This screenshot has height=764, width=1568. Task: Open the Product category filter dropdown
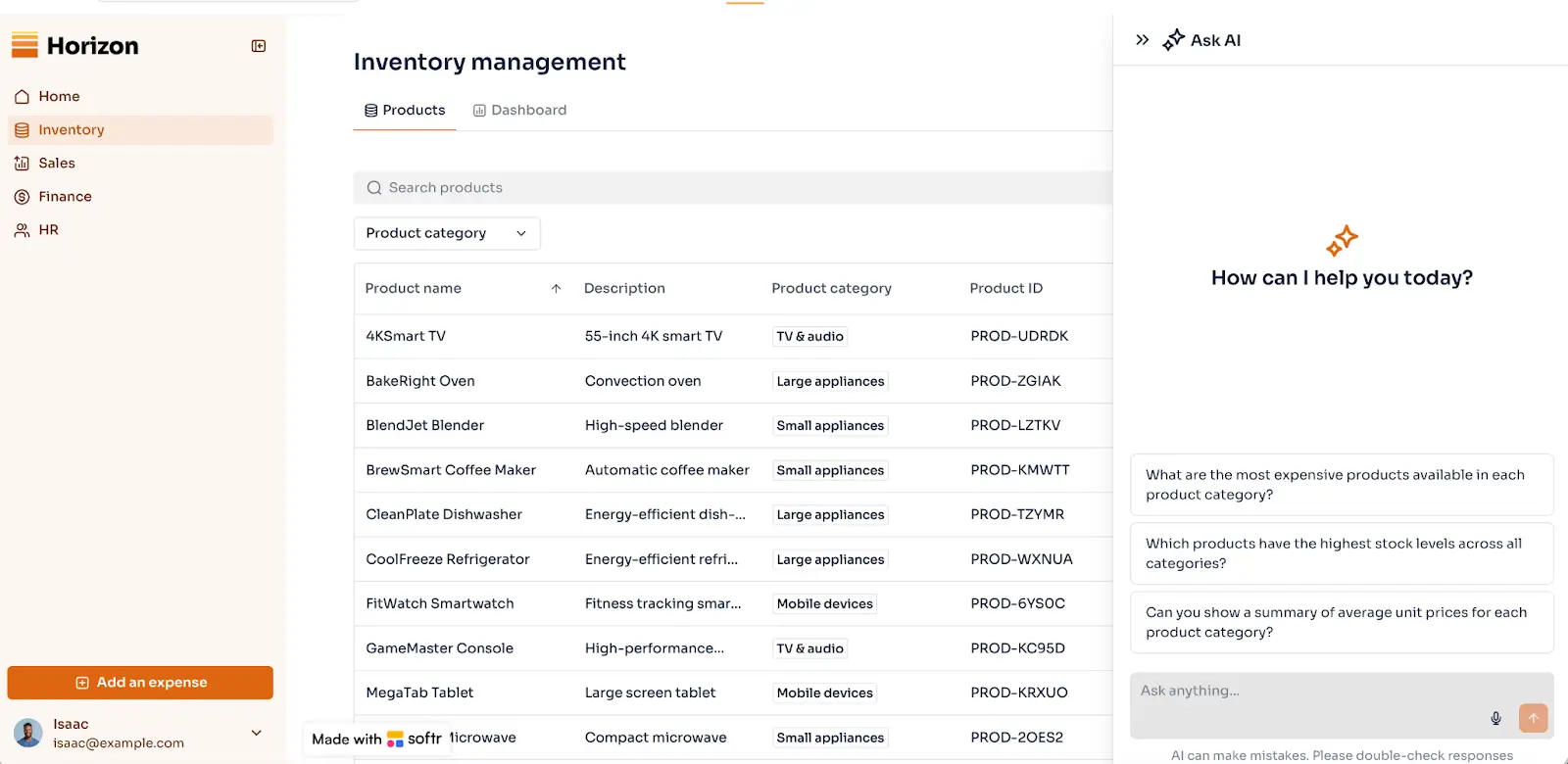coord(447,233)
